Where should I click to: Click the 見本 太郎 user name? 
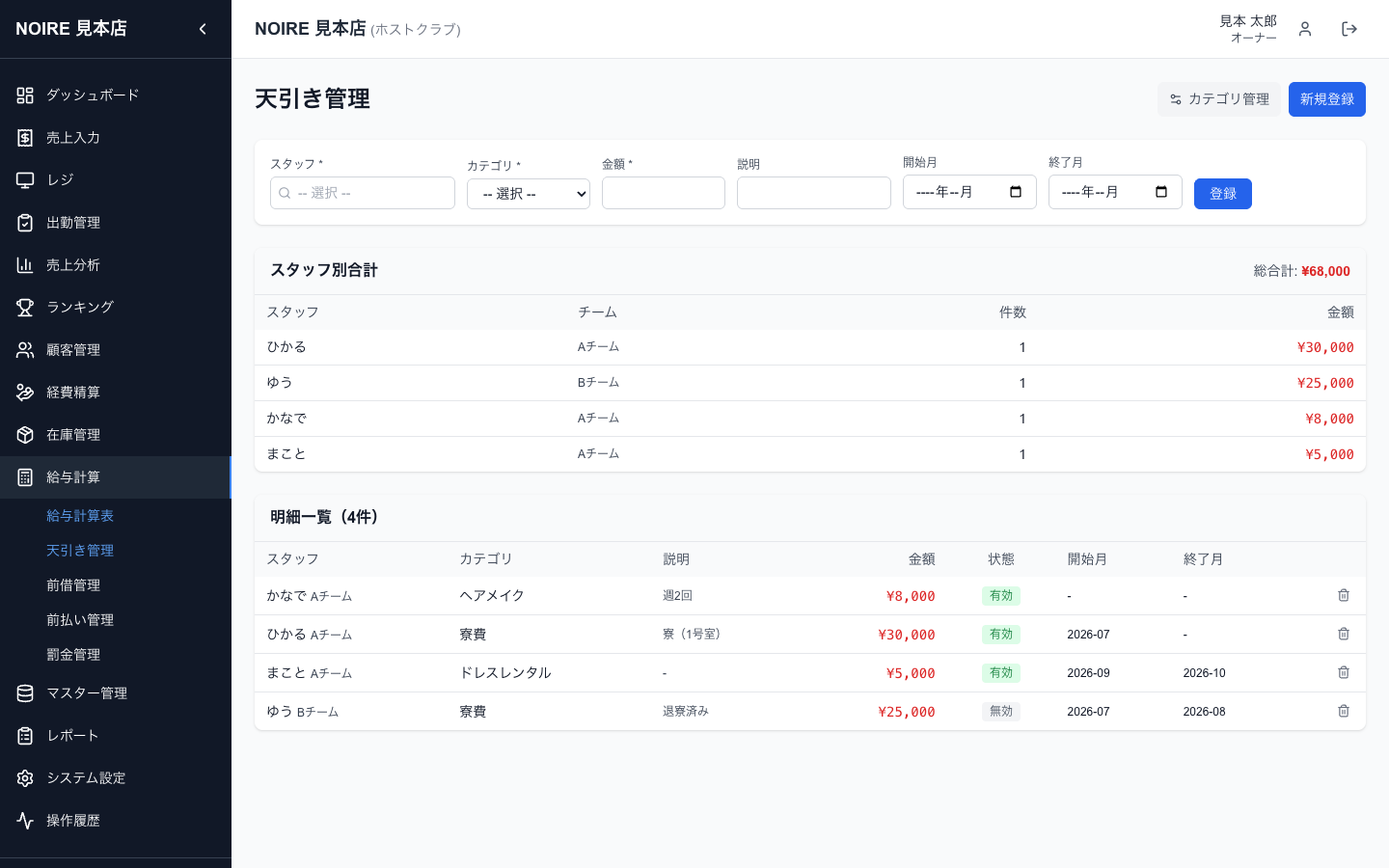click(x=1248, y=21)
